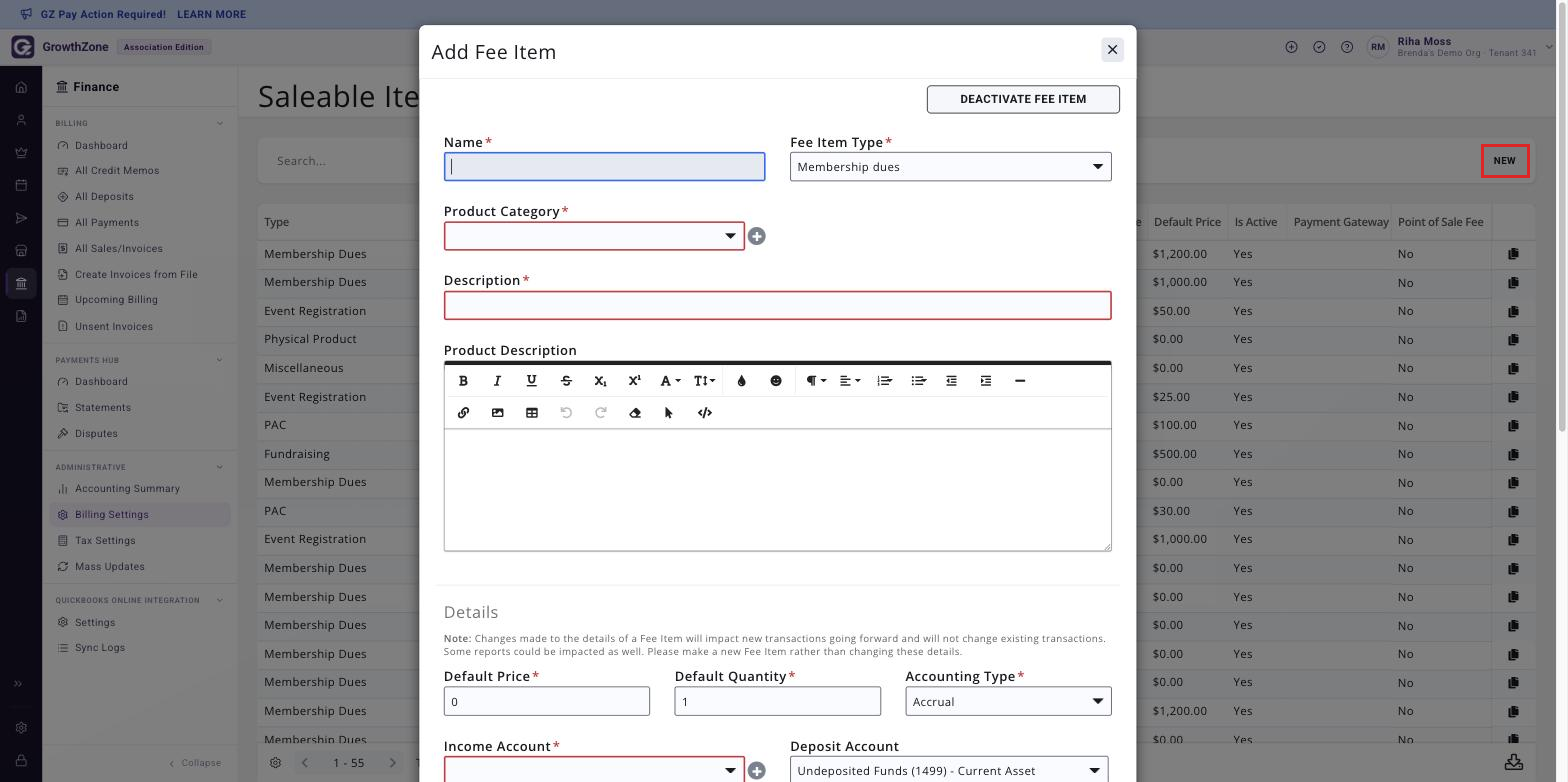Image resolution: width=1568 pixels, height=782 pixels.
Task: Click the NEW button on Saleable Items page
Action: pyautogui.click(x=1504, y=161)
